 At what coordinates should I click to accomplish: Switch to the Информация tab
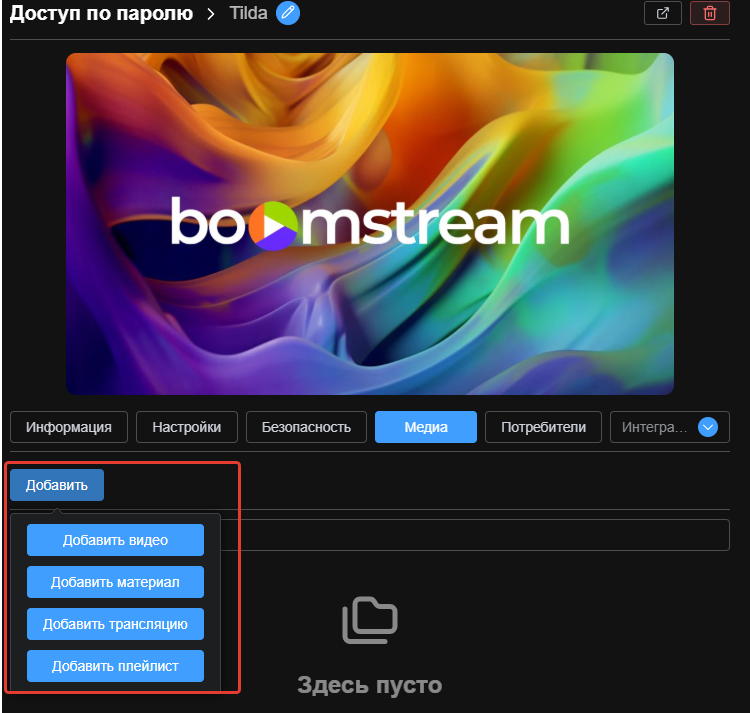point(69,427)
